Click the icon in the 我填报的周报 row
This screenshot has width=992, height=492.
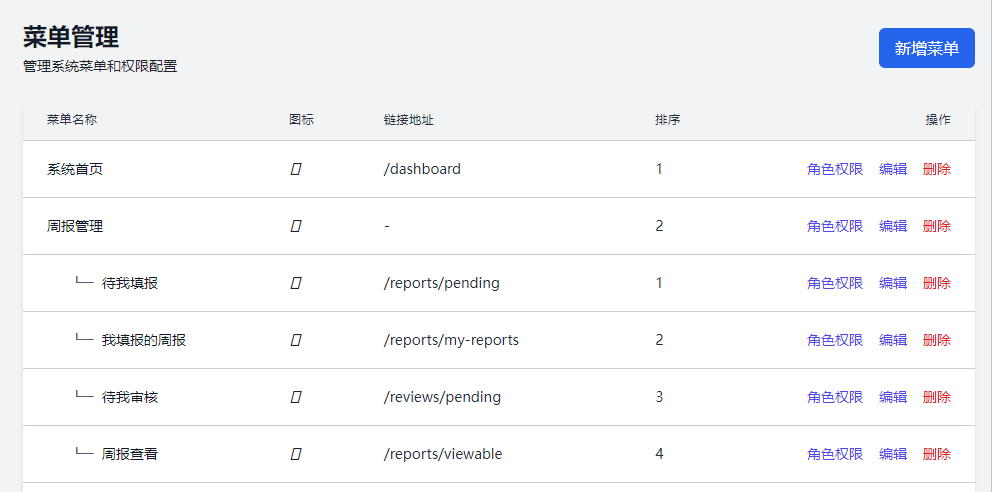[295, 340]
